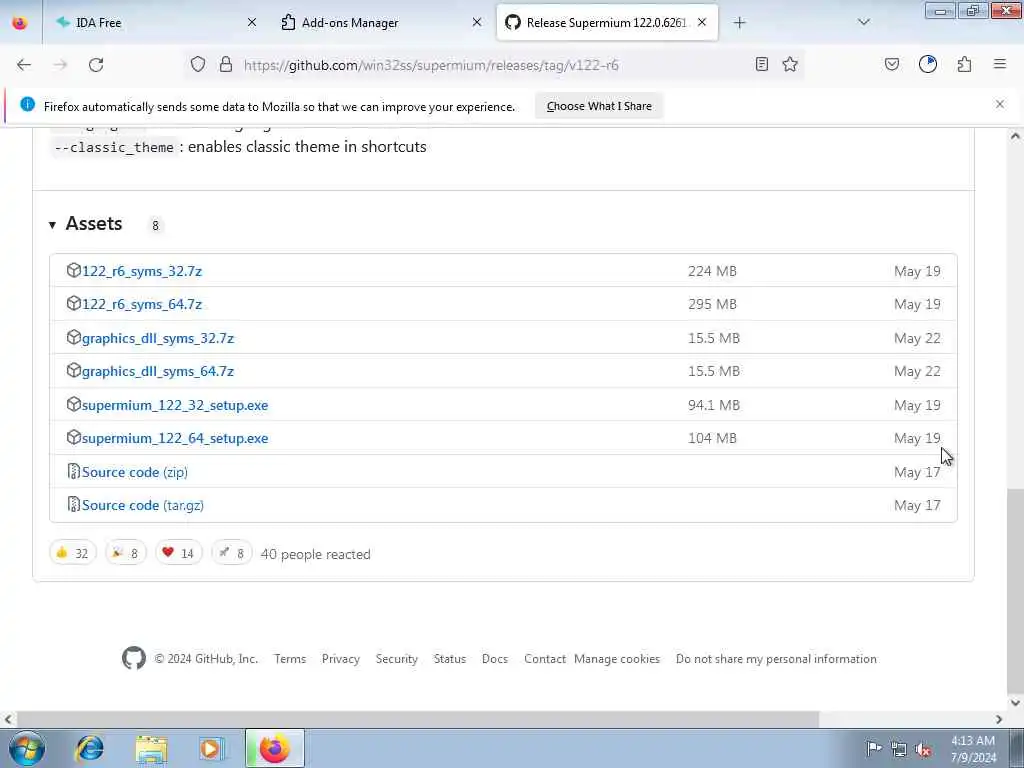Image resolution: width=1024 pixels, height=768 pixels.
Task: Click Action Center flag tray icon
Action: (x=874, y=748)
